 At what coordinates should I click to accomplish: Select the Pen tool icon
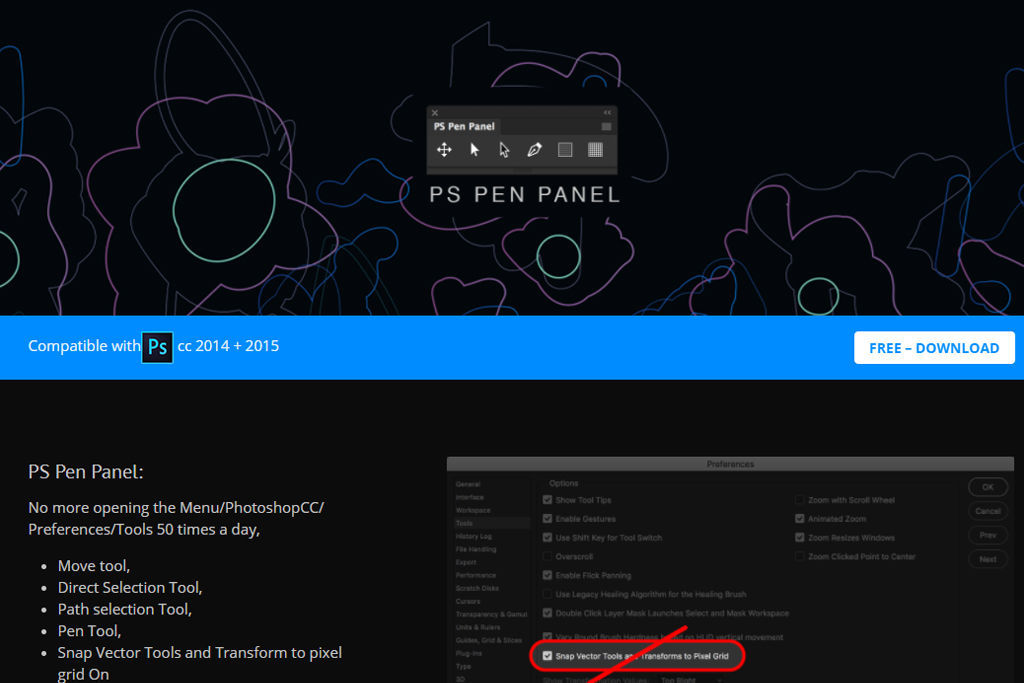click(x=534, y=150)
